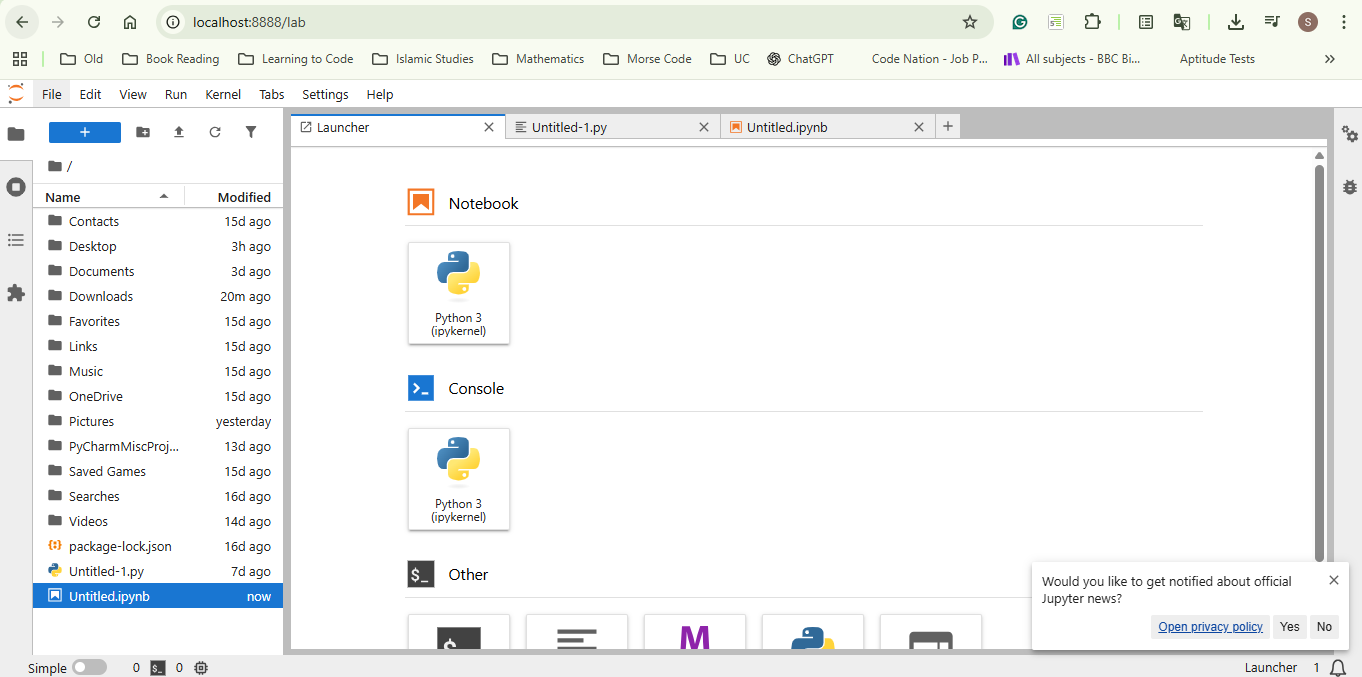
Task: Refresh the file browser listing
Action: tap(215, 132)
